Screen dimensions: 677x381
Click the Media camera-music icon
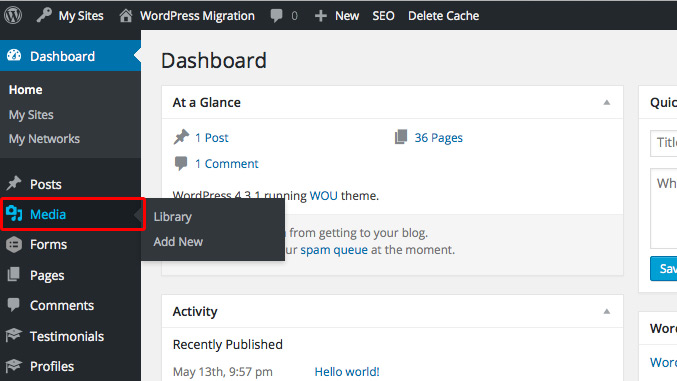pyautogui.click(x=14, y=213)
